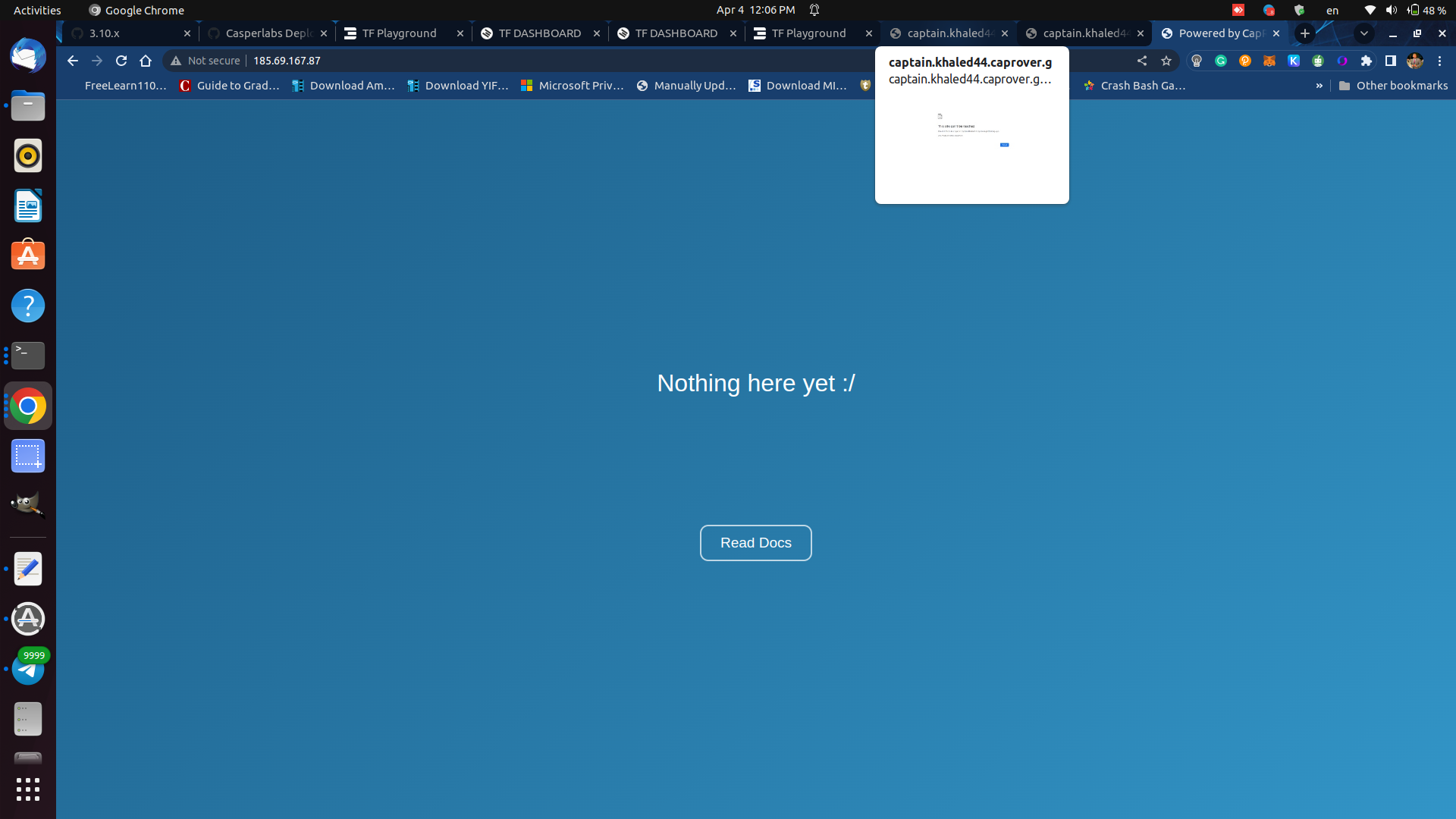
Task: Open the Polkadot extension icon
Action: click(1245, 61)
